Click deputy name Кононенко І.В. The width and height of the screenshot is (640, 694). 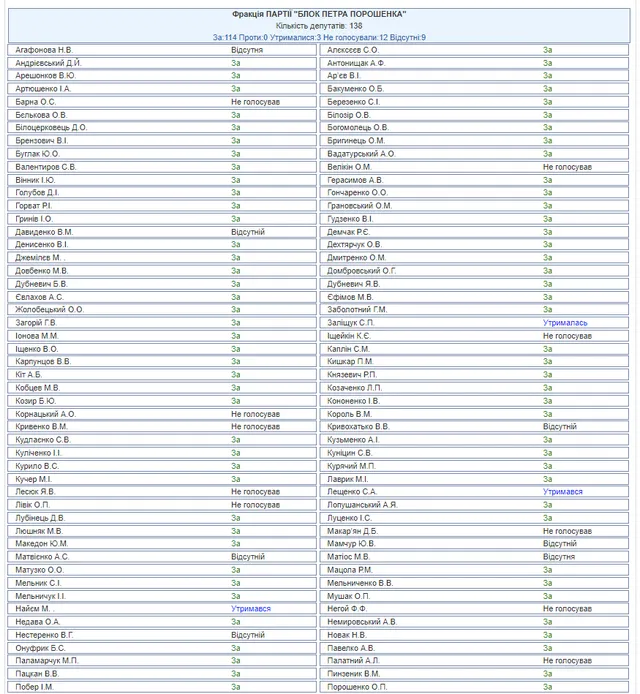[354, 401]
